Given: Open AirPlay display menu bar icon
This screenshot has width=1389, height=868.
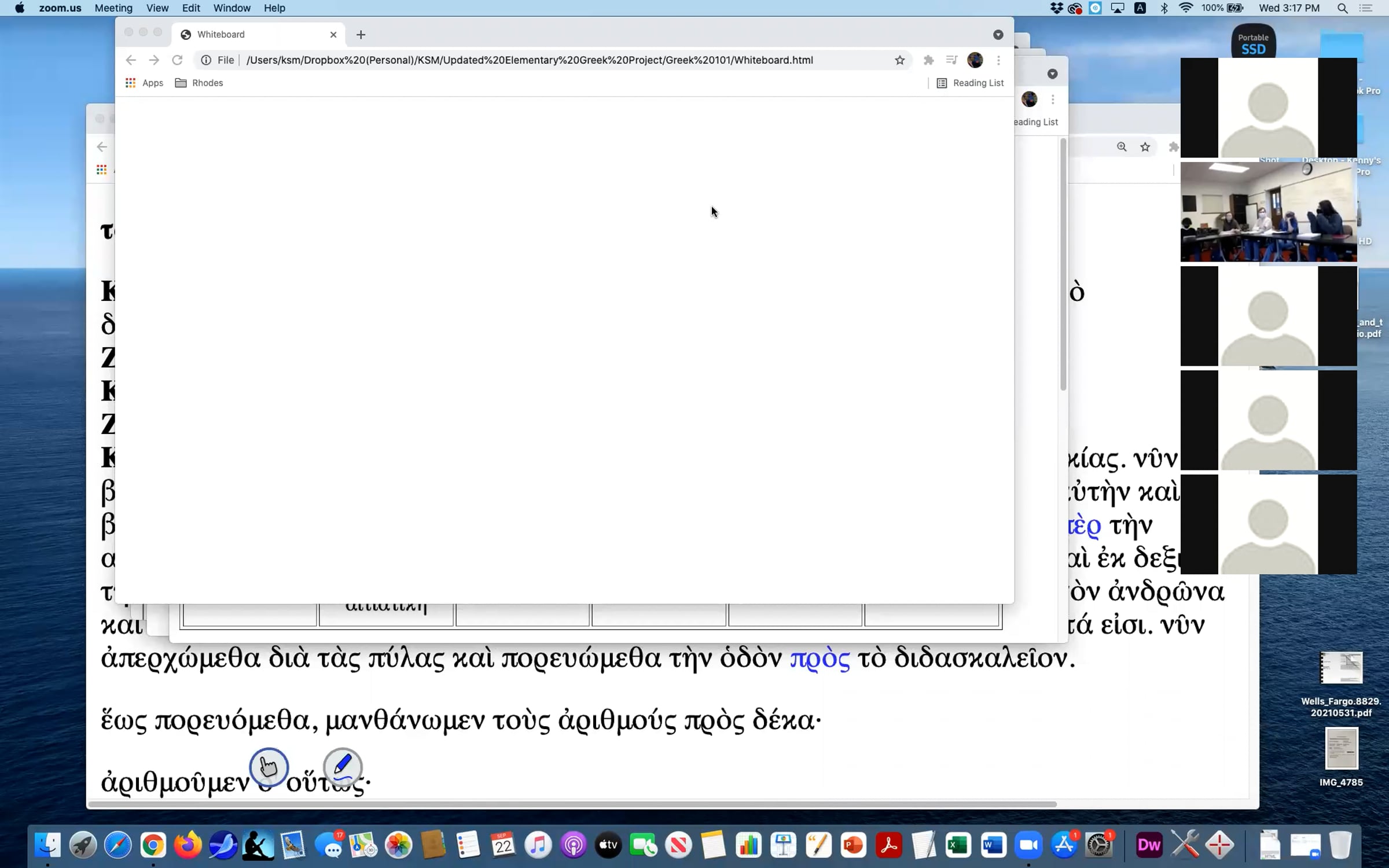Looking at the screenshot, I should (1117, 8).
